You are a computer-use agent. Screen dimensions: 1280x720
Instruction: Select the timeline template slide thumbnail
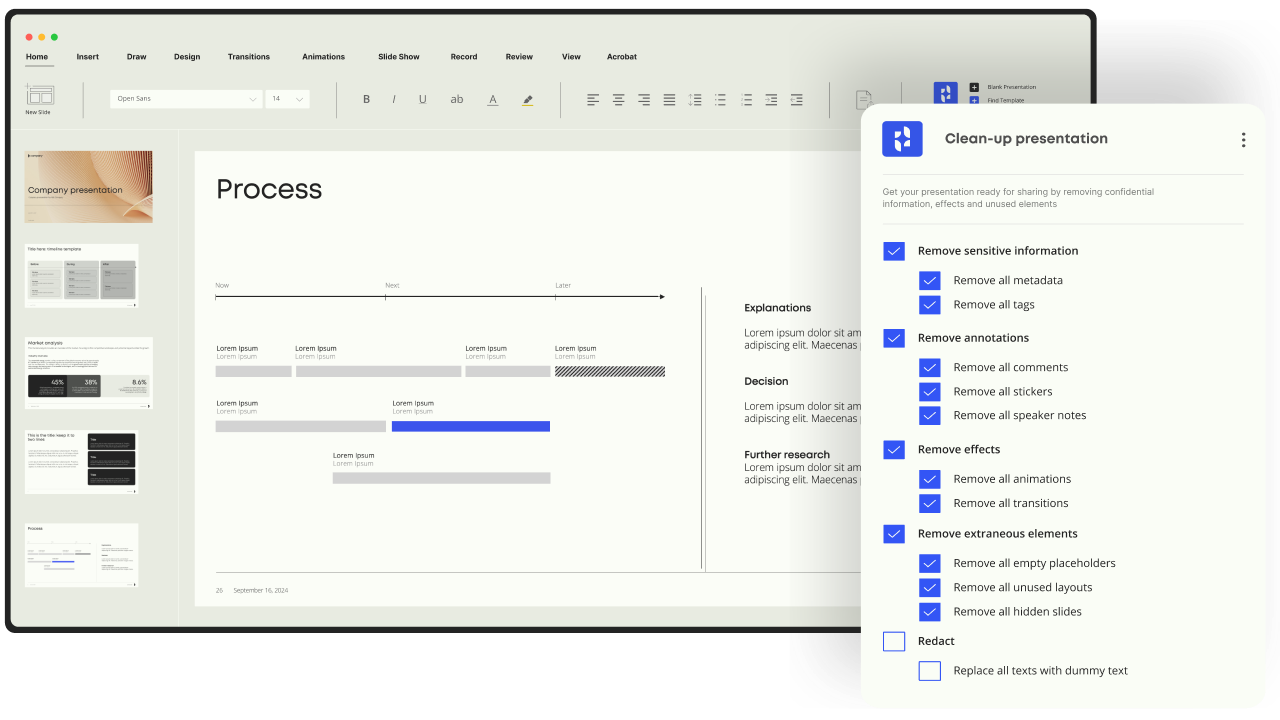82,276
